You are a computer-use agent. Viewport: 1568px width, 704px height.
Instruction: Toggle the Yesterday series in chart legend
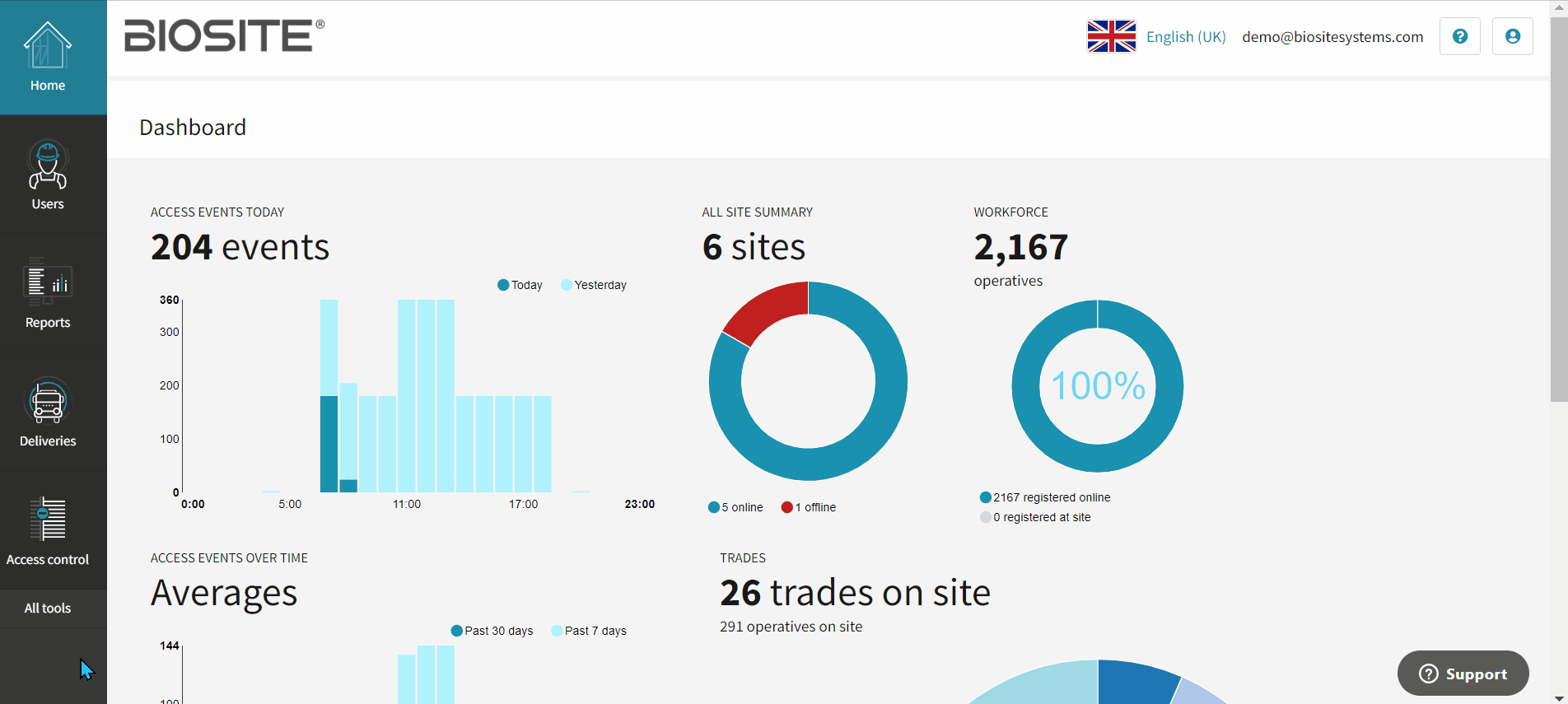pyautogui.click(x=593, y=285)
